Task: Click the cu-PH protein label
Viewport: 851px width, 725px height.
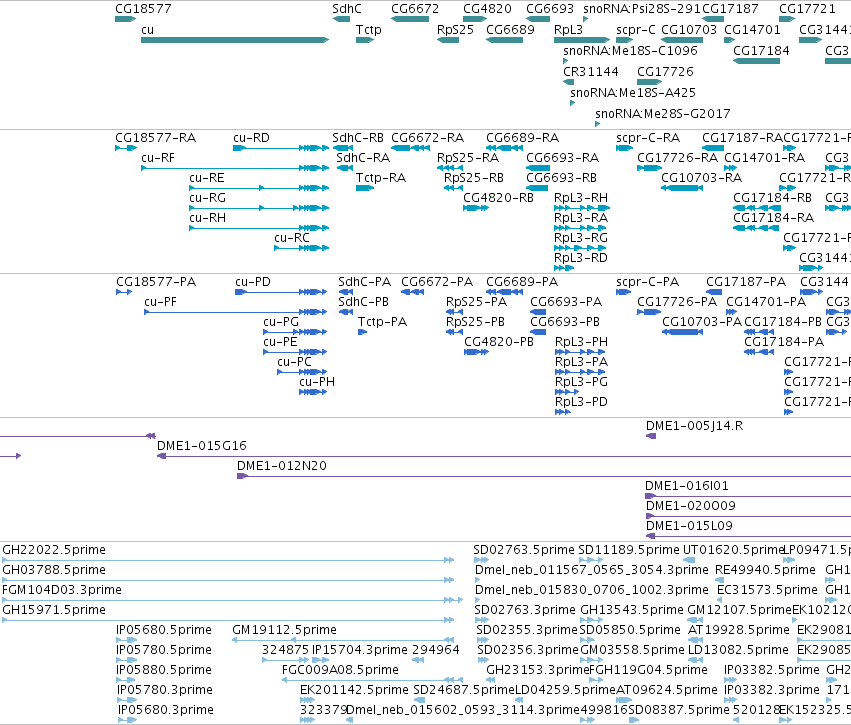Action: click(317, 382)
